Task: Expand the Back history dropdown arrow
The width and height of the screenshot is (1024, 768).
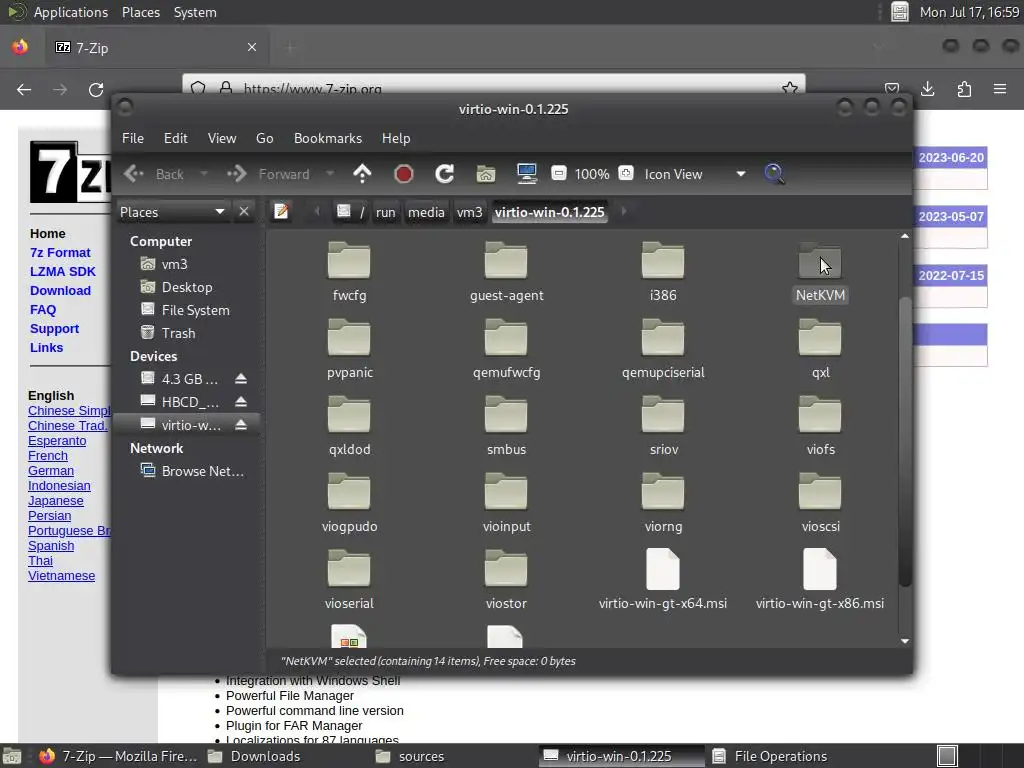Action: click(x=204, y=174)
